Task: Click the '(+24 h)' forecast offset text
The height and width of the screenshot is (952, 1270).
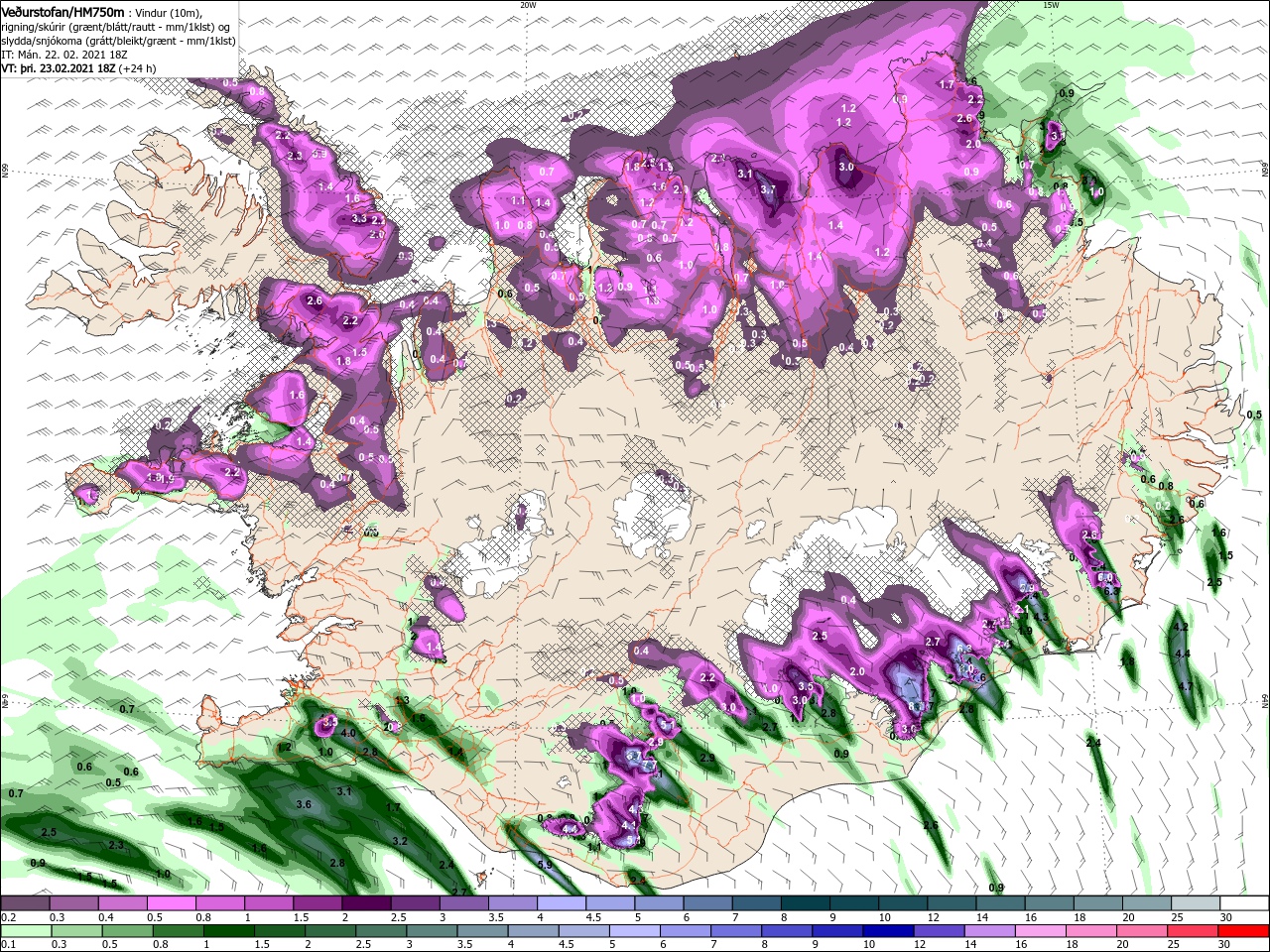Action: [x=138, y=68]
